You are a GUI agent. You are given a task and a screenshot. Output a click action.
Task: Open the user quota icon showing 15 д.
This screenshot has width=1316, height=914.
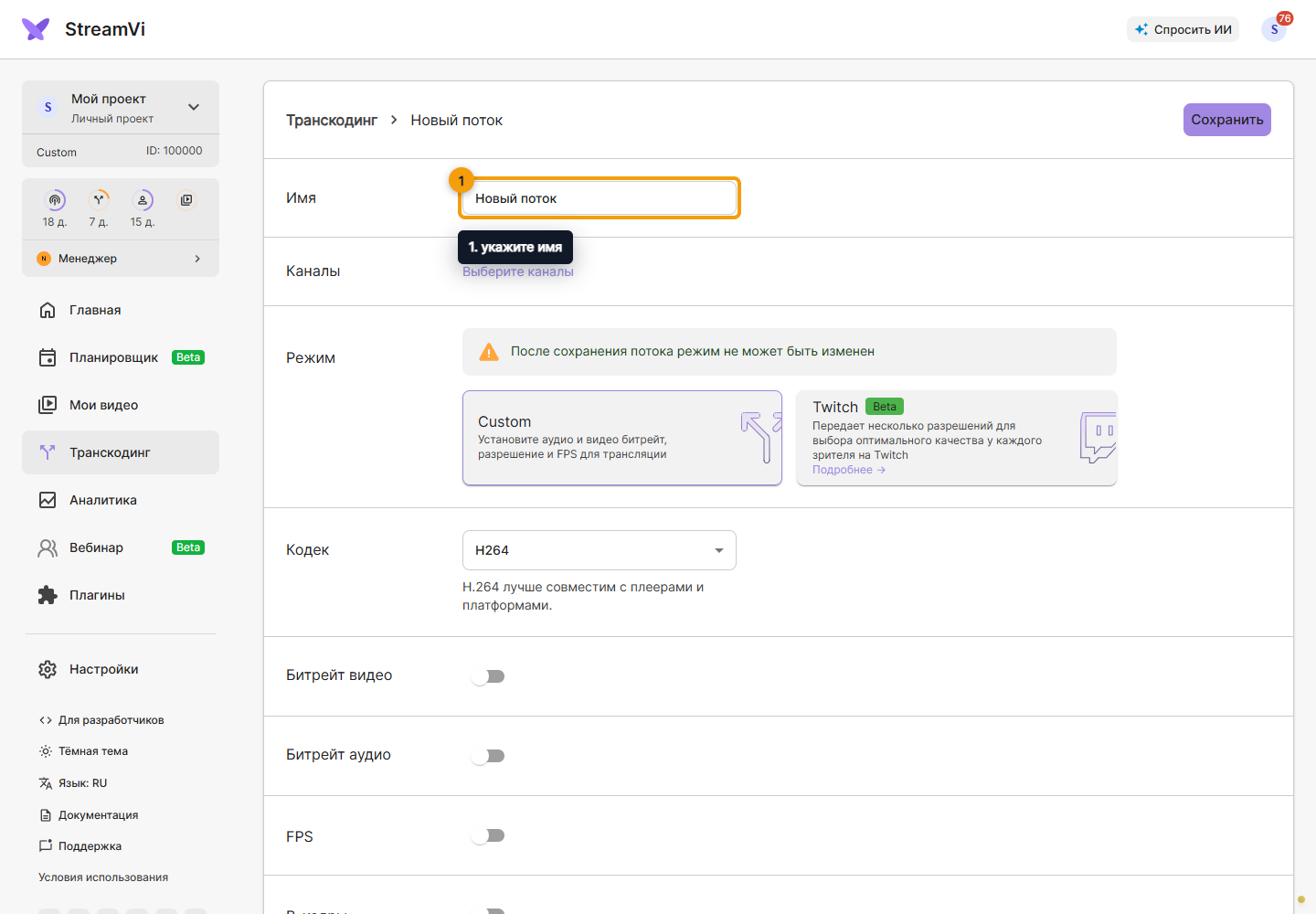tap(143, 200)
